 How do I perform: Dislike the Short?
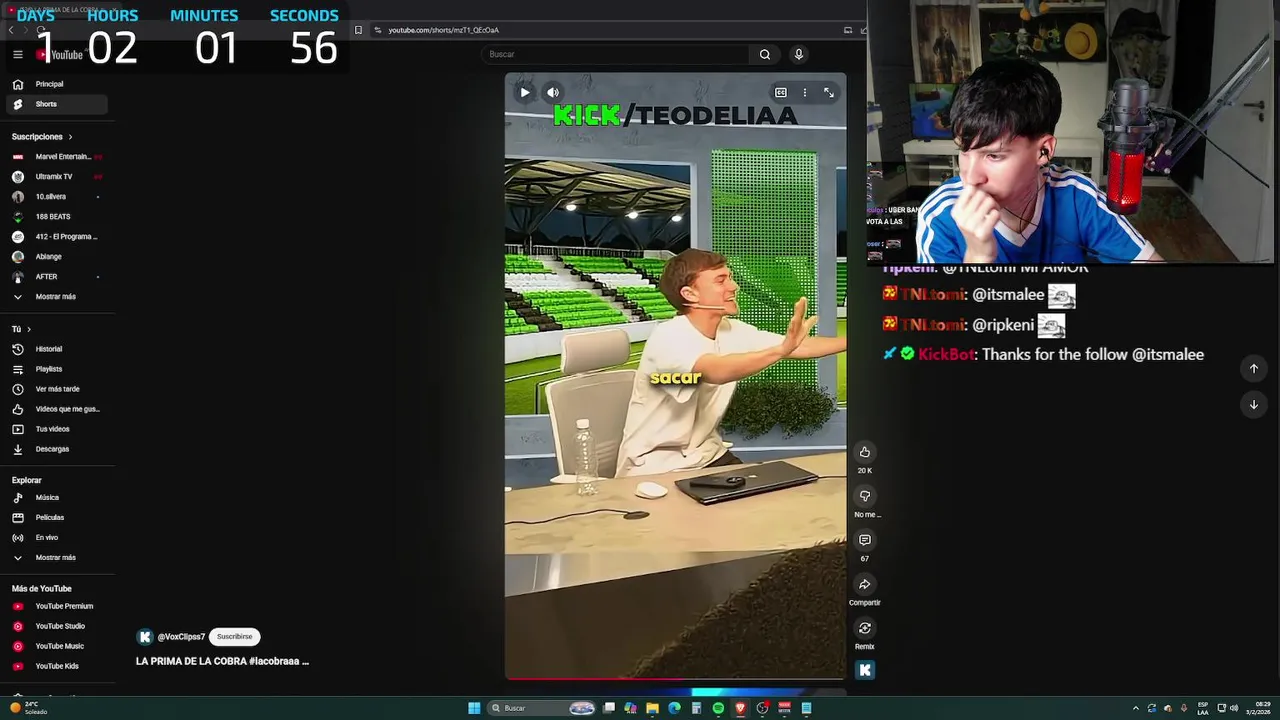865,496
